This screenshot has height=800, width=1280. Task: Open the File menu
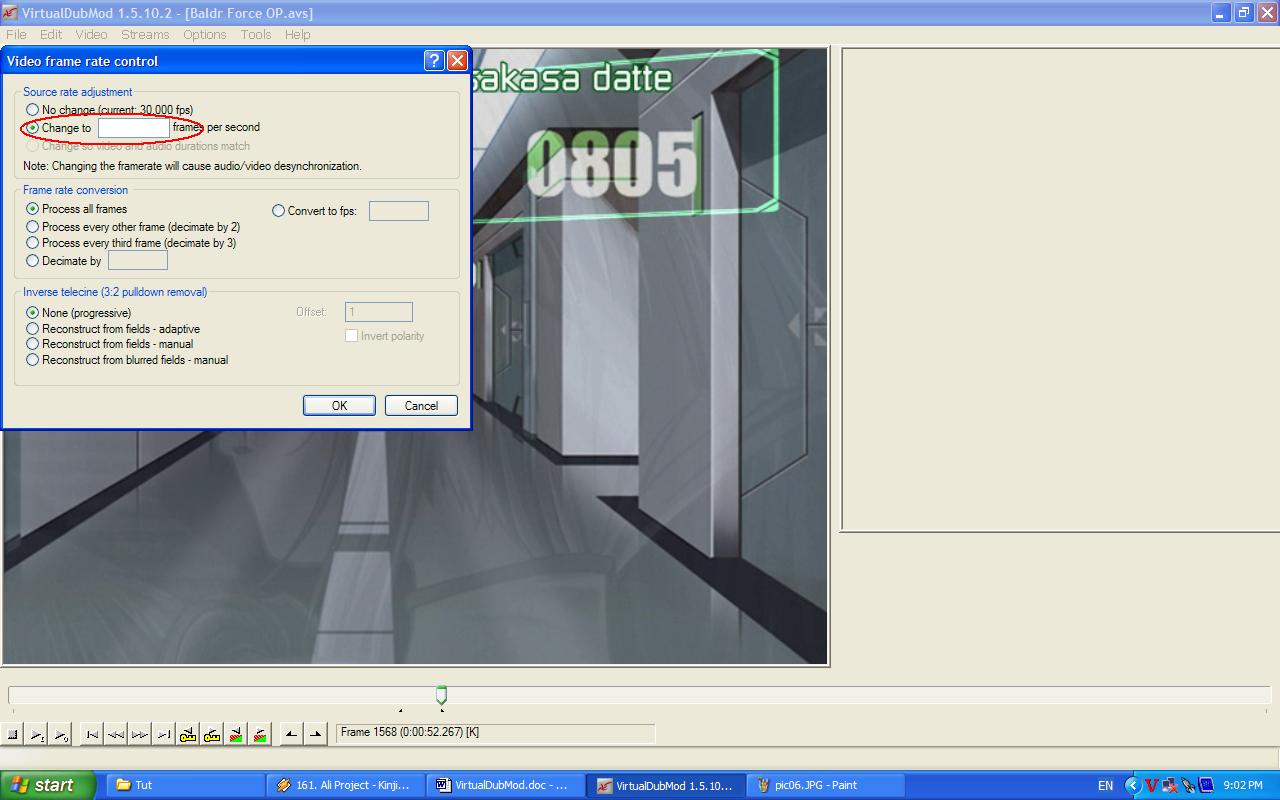point(16,34)
